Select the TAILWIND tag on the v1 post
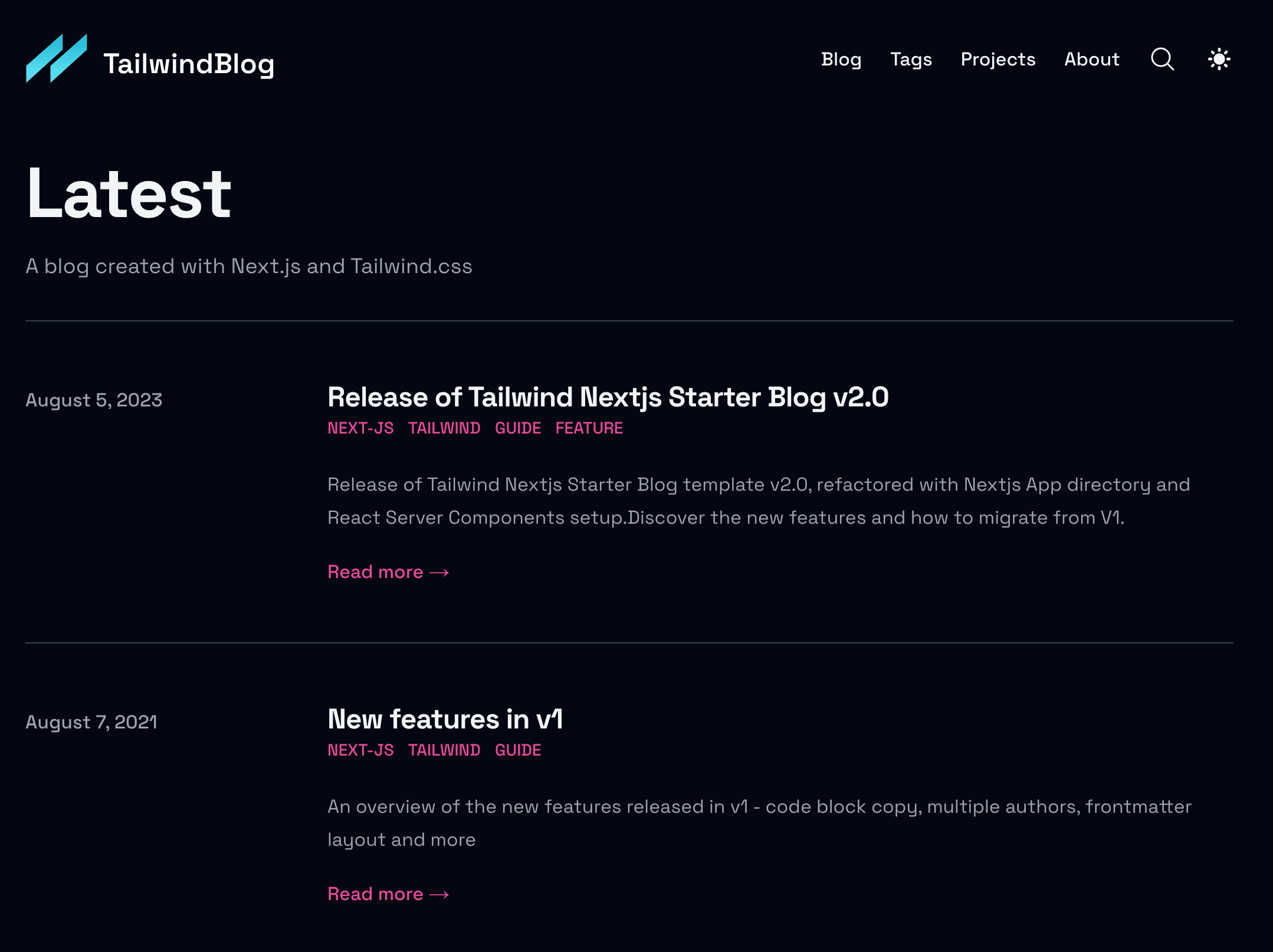Screen dimensions: 1273x952 coord(444,750)
